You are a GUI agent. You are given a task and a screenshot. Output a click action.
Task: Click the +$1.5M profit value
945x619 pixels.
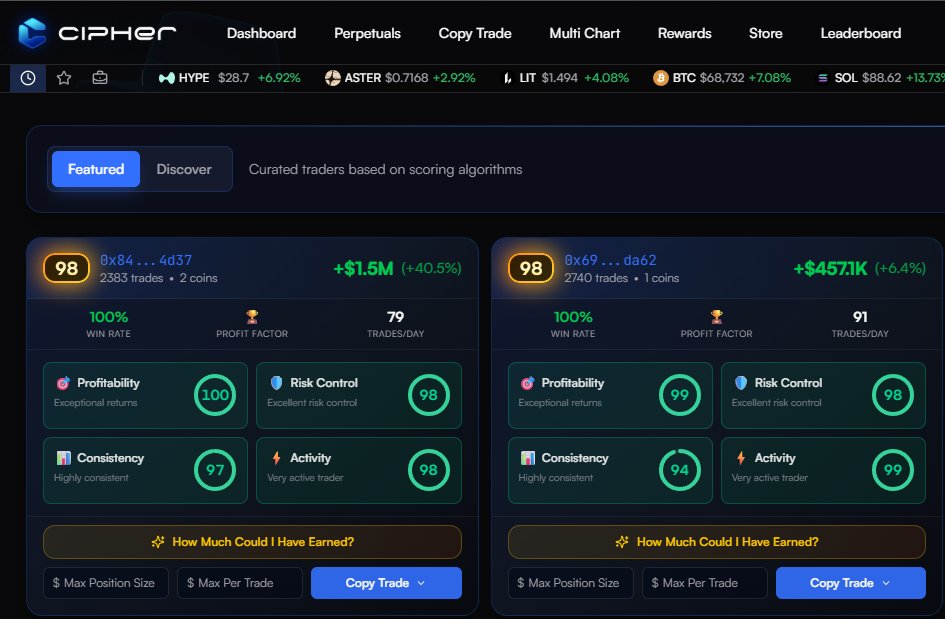(363, 268)
